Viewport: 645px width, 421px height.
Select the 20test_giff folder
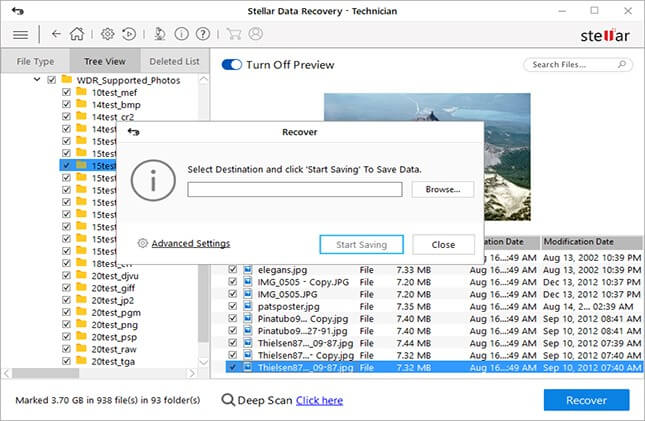point(113,288)
